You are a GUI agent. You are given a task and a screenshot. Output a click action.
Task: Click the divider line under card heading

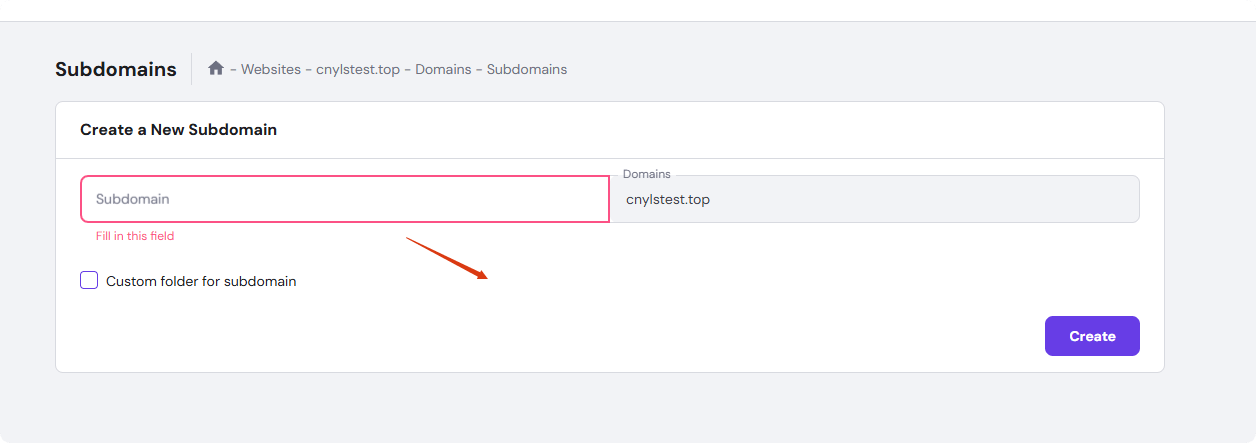pyautogui.click(x=610, y=158)
